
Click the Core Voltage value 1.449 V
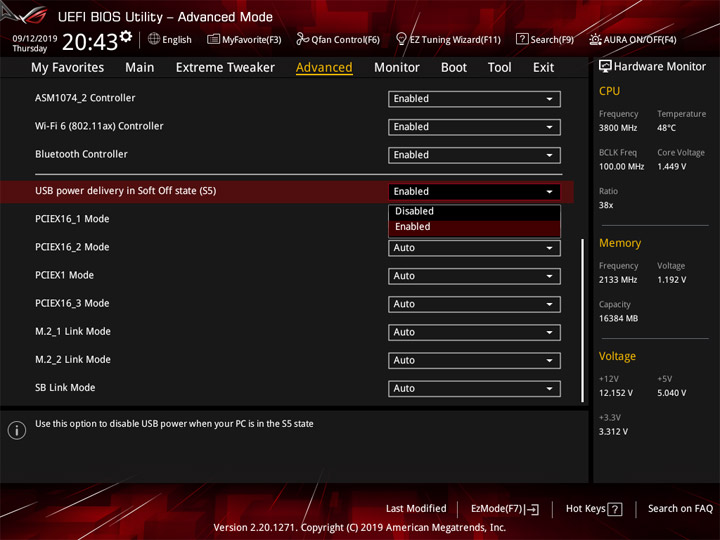tap(671, 167)
